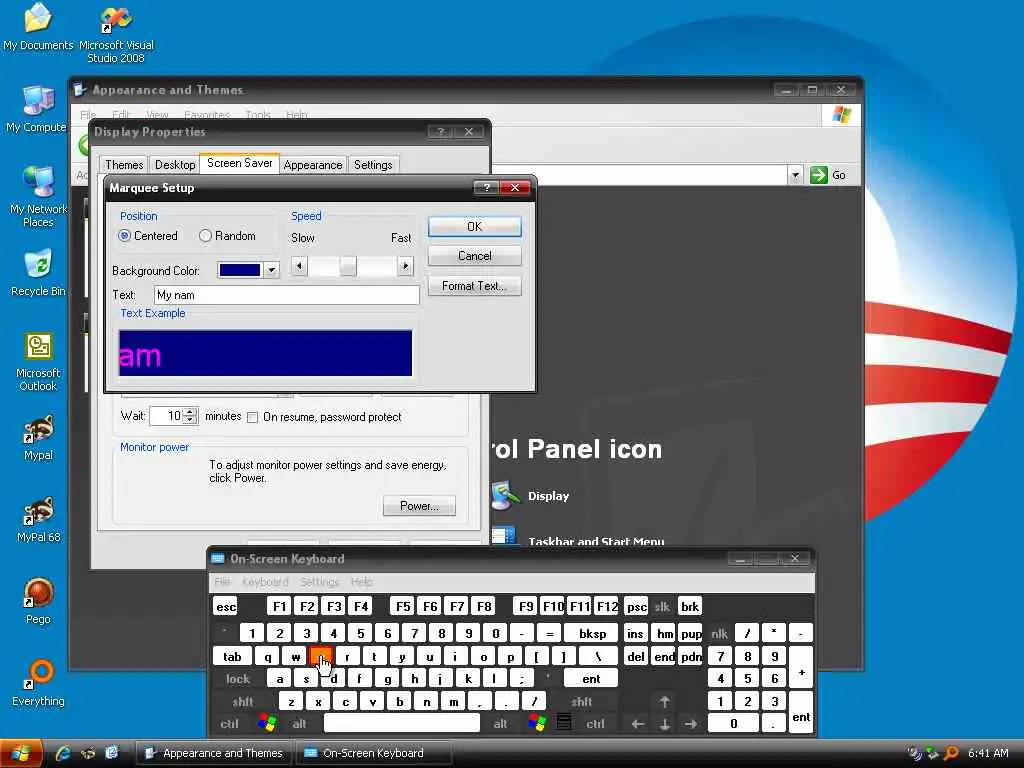This screenshot has width=1024, height=768.
Task: Launch Microsoft Outlook from desktop
Action: (38, 362)
